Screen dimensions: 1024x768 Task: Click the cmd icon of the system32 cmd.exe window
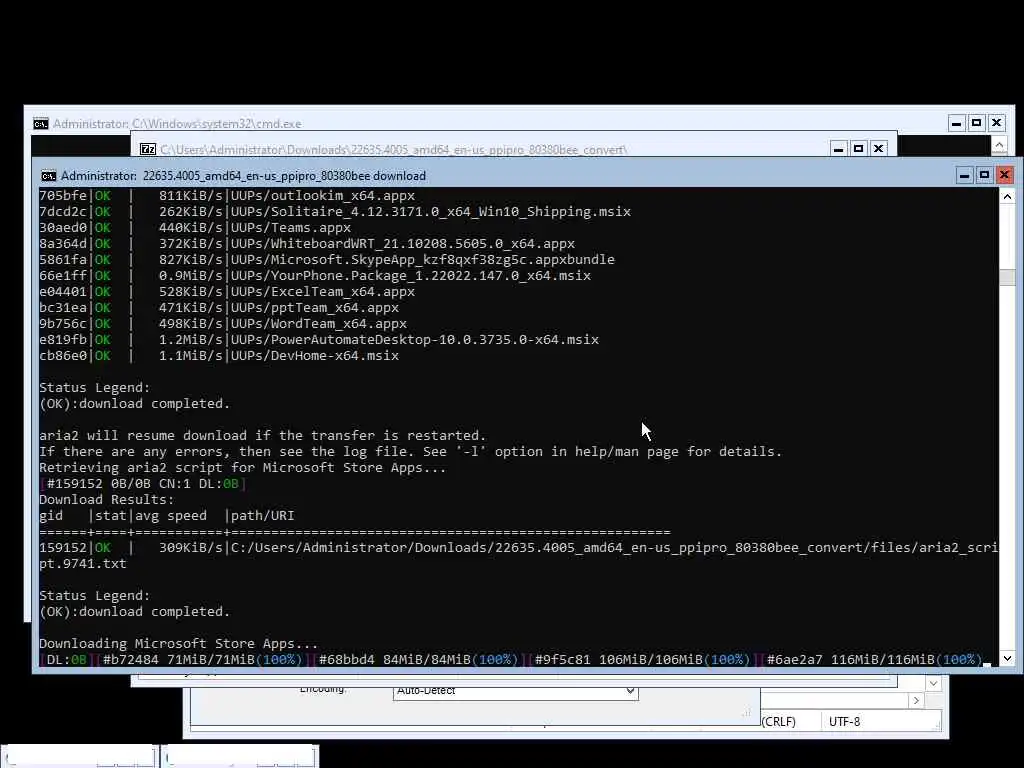pos(40,123)
